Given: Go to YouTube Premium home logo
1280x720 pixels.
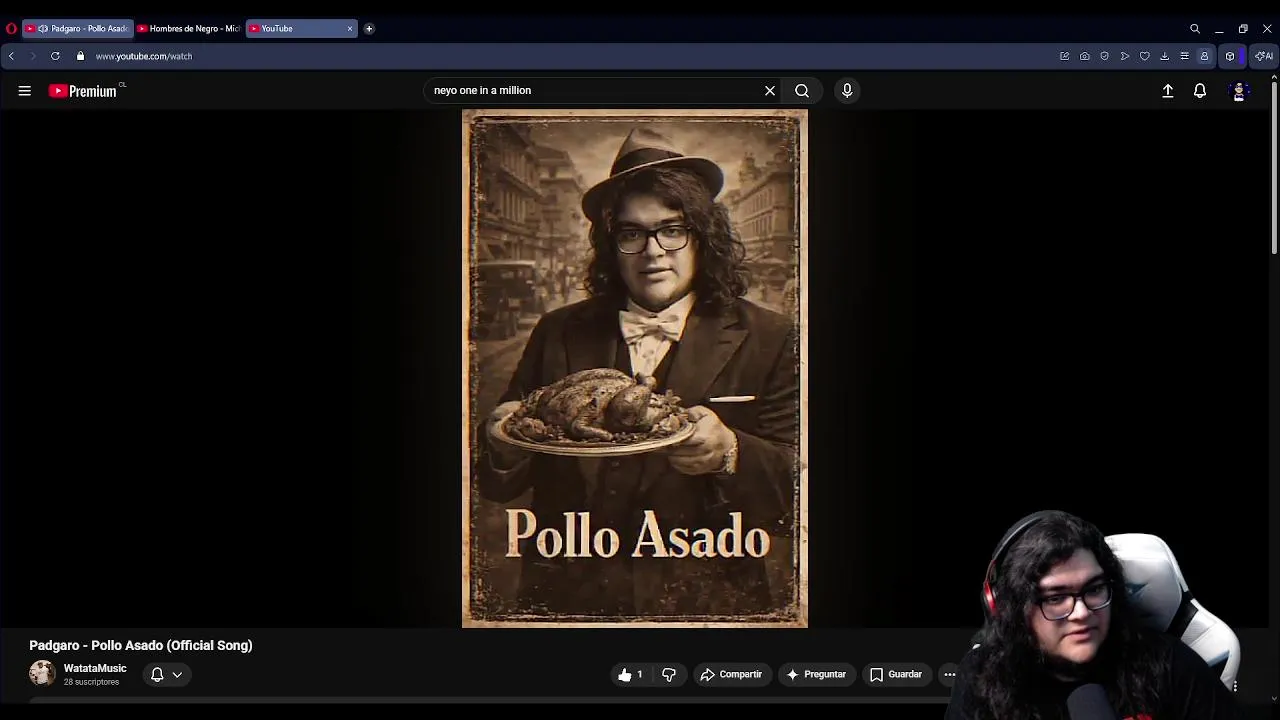Looking at the screenshot, I should [x=83, y=91].
